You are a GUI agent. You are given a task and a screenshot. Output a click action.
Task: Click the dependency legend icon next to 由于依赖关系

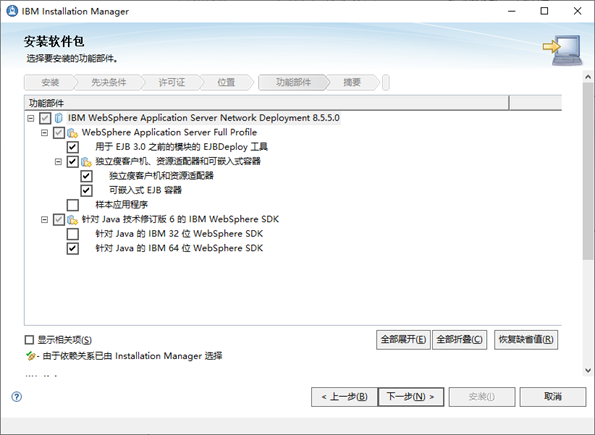[x=30, y=356]
